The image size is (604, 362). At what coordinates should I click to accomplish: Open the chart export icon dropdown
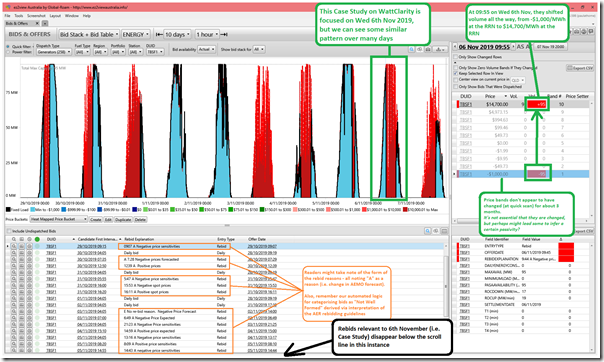pos(439,49)
